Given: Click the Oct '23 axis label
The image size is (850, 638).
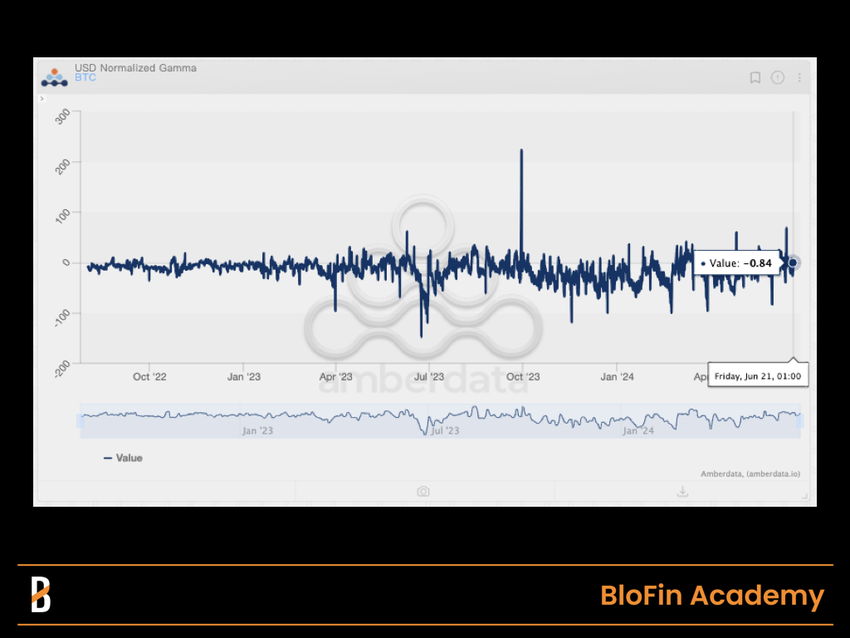Looking at the screenshot, I should tap(523, 377).
